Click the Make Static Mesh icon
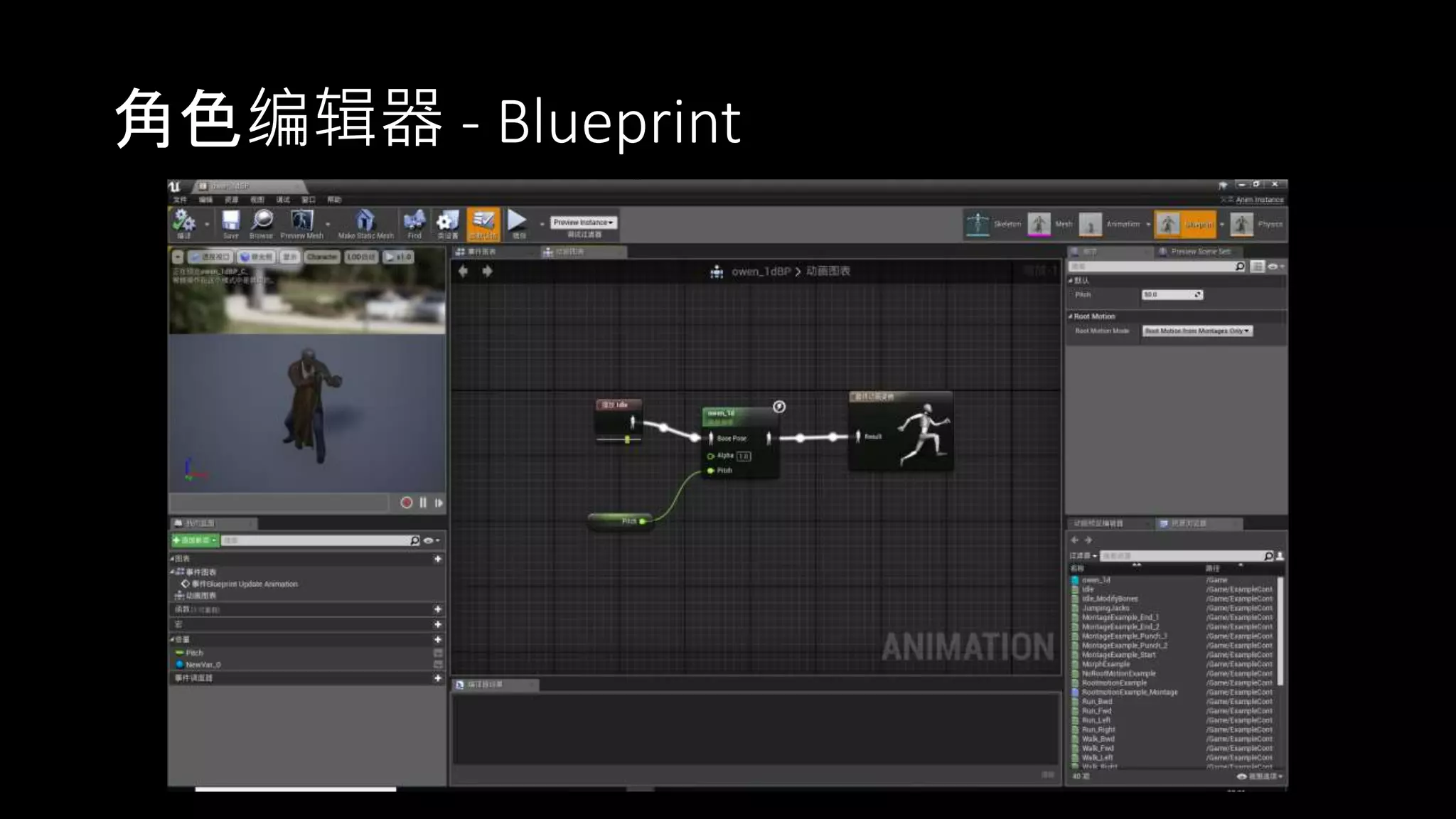The width and height of the screenshot is (1456, 819). tap(365, 220)
